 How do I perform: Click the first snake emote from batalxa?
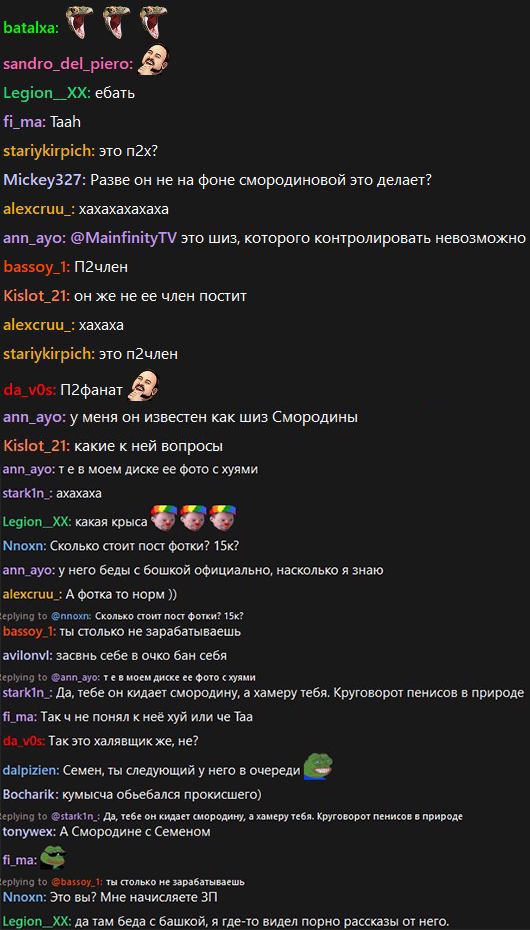point(78,22)
